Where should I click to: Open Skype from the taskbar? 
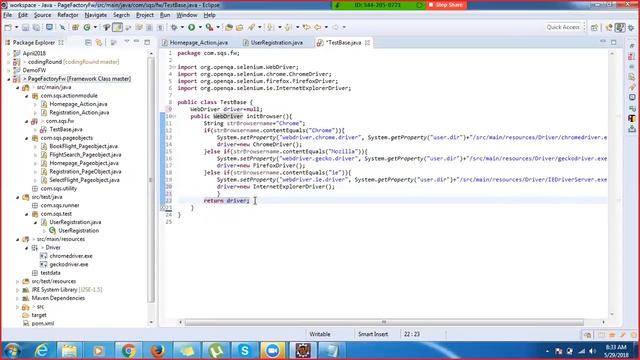click(245, 351)
